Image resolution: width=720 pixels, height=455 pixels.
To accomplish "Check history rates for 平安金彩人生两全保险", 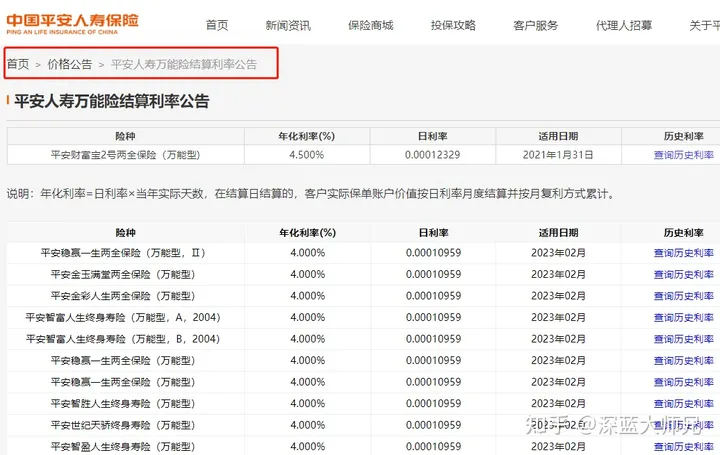I will [x=683, y=296].
